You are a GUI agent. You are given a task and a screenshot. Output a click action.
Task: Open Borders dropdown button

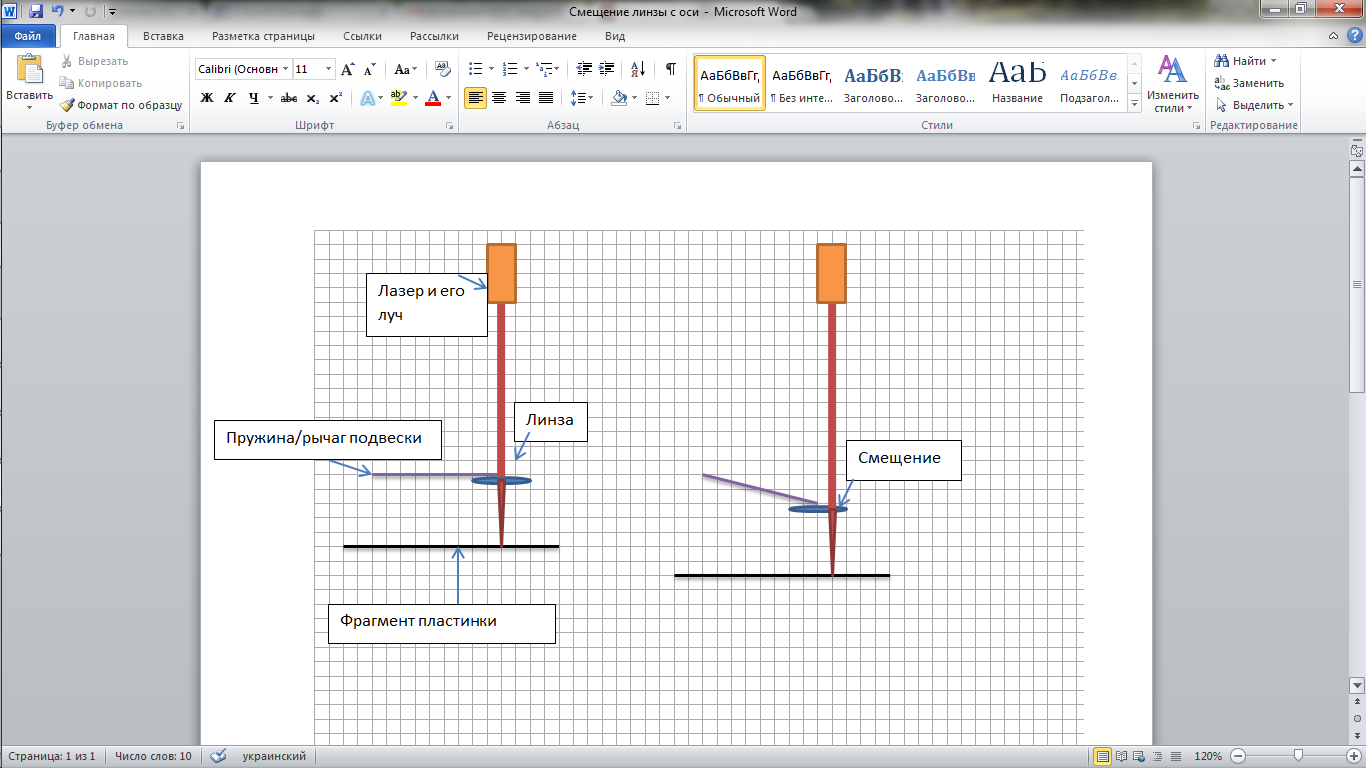click(x=668, y=98)
